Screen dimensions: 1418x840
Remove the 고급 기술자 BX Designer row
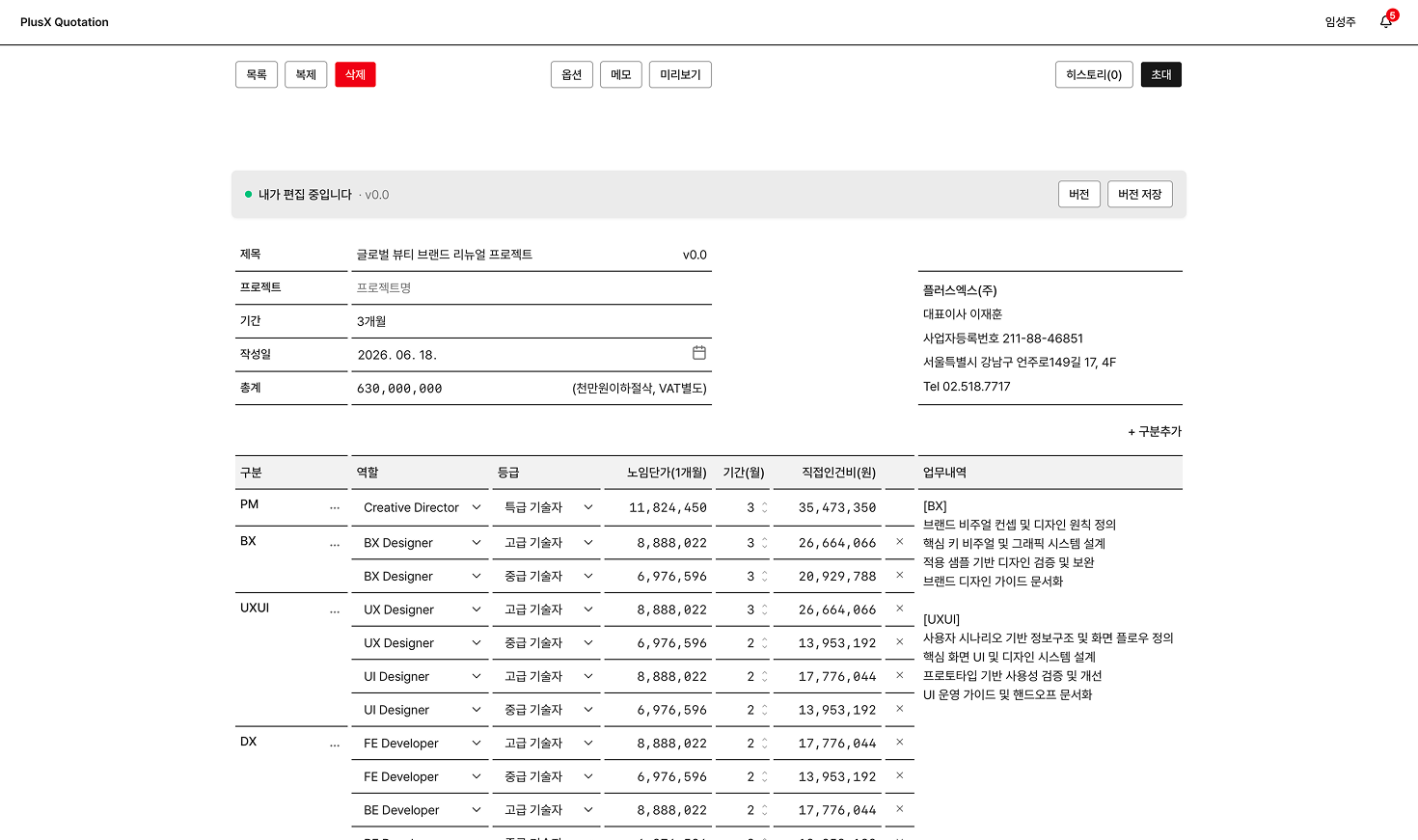900,542
